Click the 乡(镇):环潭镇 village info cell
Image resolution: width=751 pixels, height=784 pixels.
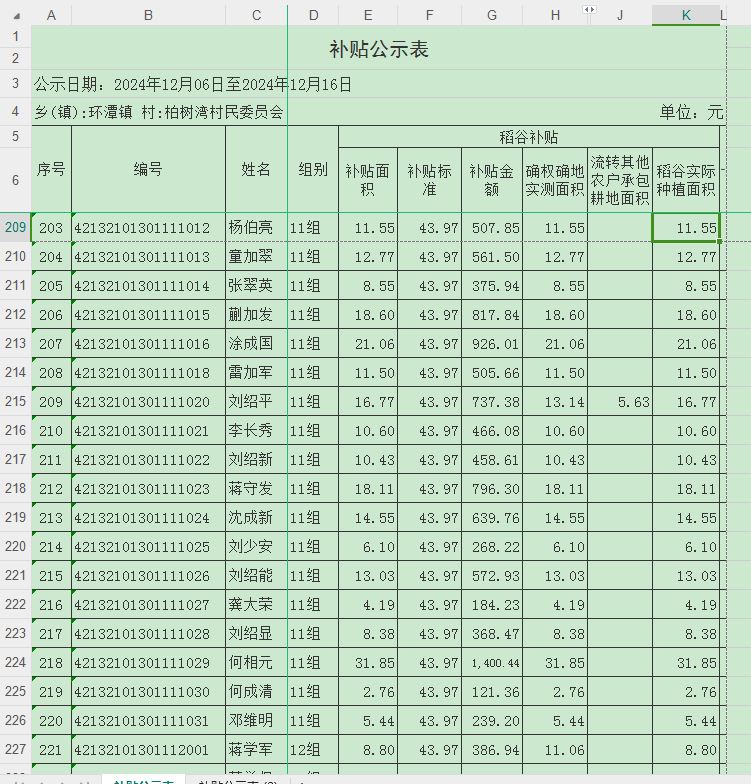pyautogui.click(x=159, y=112)
